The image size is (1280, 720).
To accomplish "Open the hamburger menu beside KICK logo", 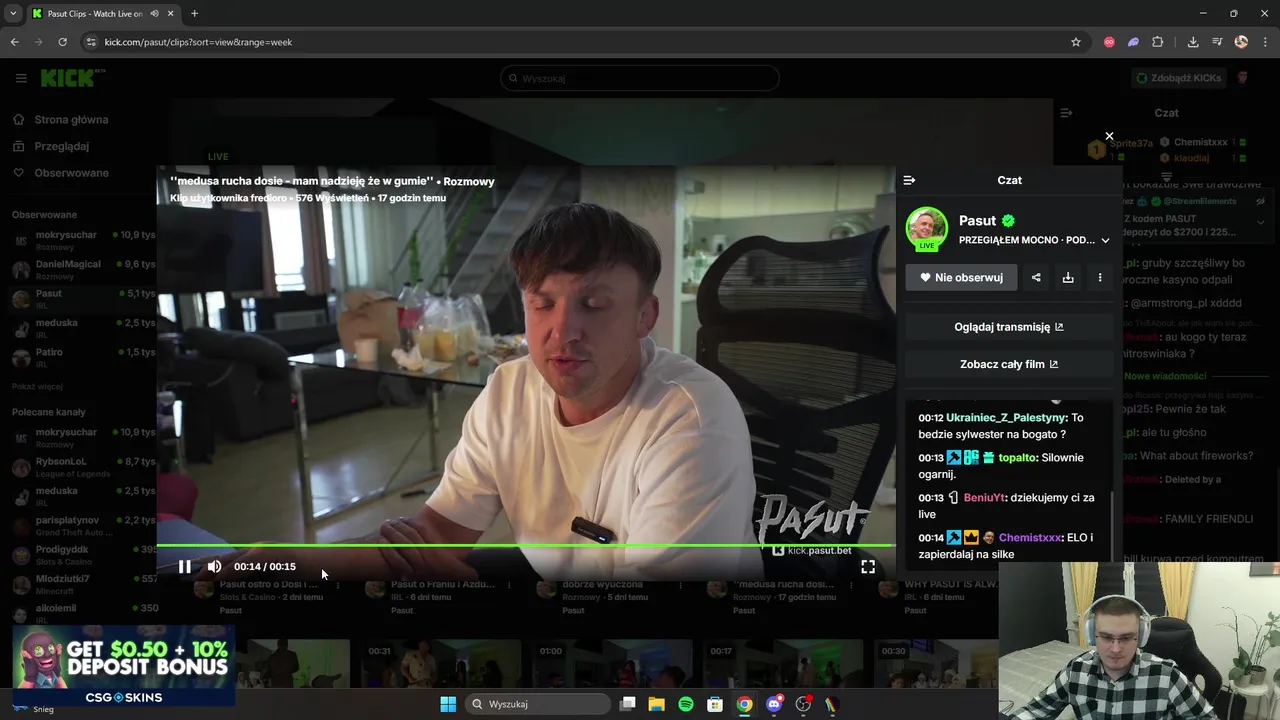I will (21, 77).
